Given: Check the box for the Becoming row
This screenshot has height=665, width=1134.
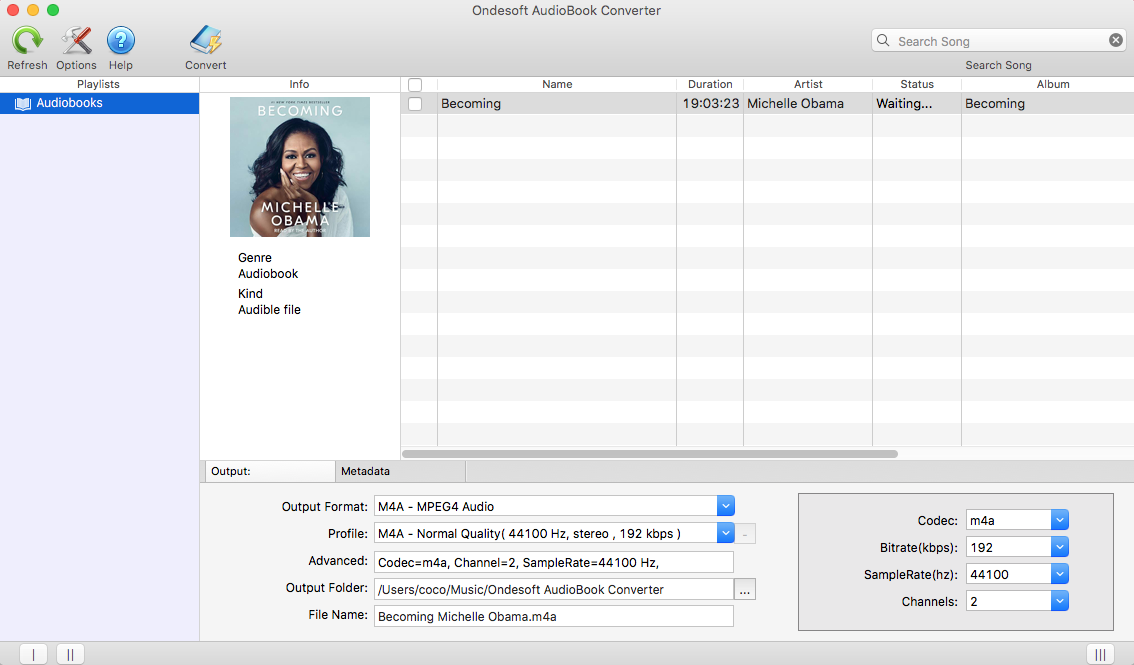Looking at the screenshot, I should (x=415, y=104).
